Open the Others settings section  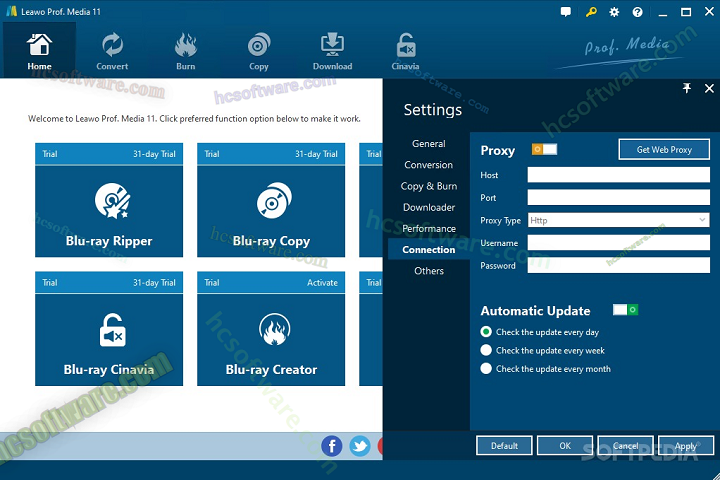[x=428, y=271]
